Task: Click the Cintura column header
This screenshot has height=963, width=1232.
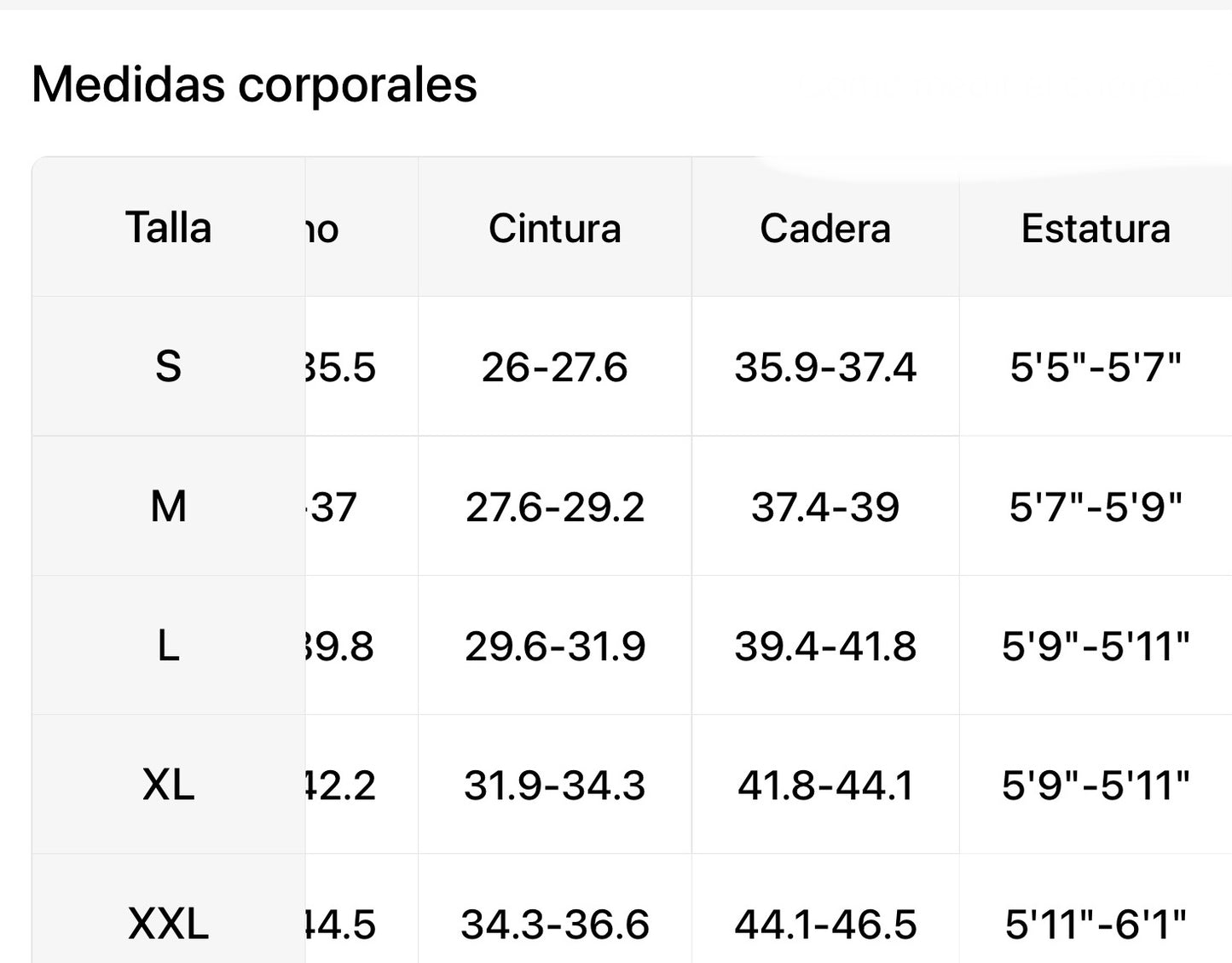Action: tap(554, 229)
